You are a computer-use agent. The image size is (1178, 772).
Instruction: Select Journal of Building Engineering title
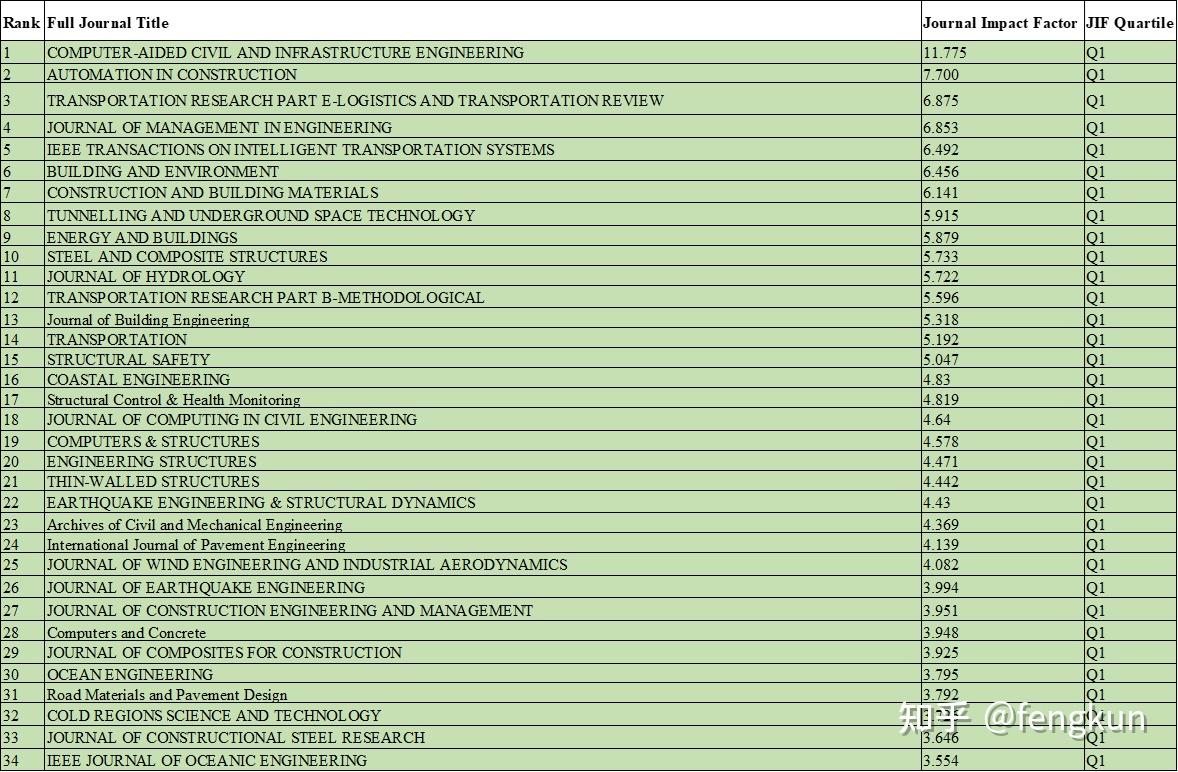point(148,320)
